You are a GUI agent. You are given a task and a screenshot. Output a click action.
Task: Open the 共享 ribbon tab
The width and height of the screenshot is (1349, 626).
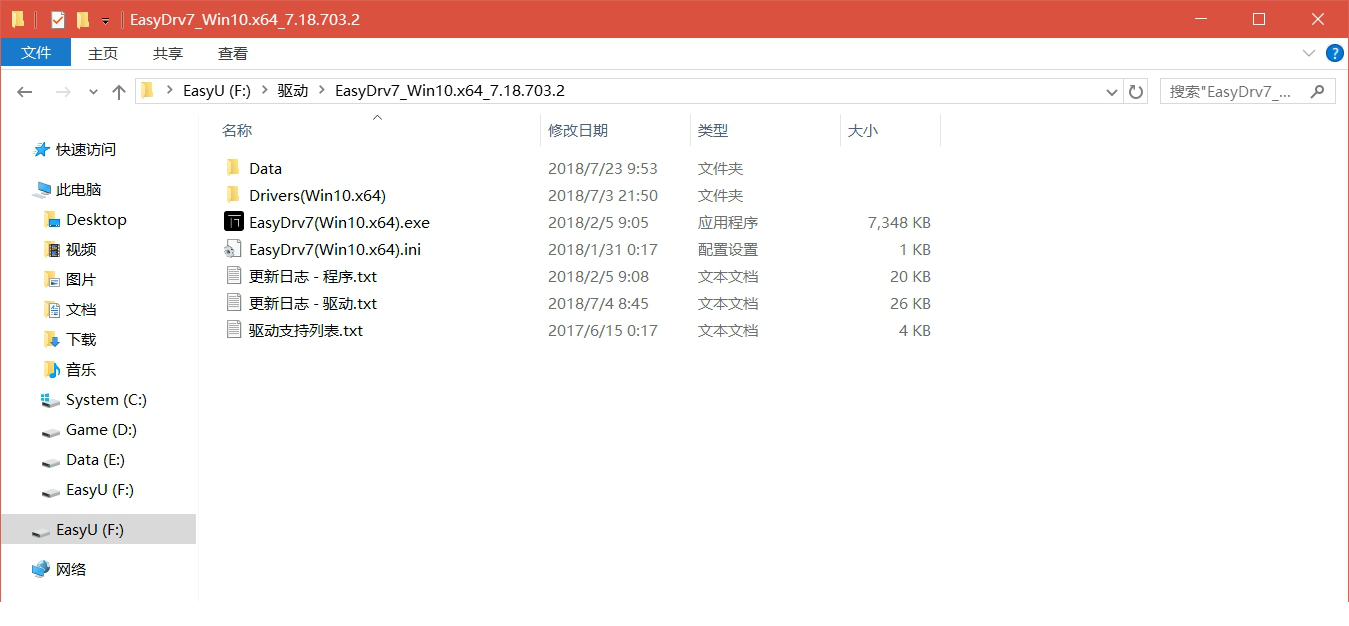pos(168,53)
